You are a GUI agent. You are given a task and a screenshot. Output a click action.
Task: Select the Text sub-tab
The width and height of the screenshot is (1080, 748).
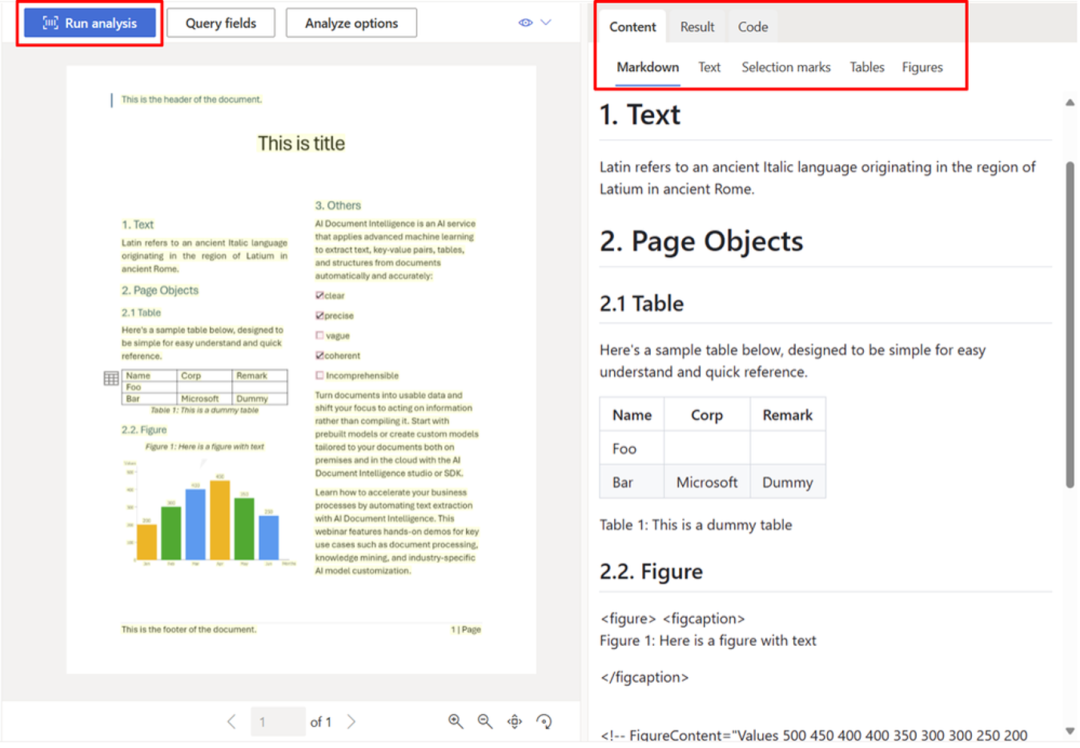tap(709, 67)
